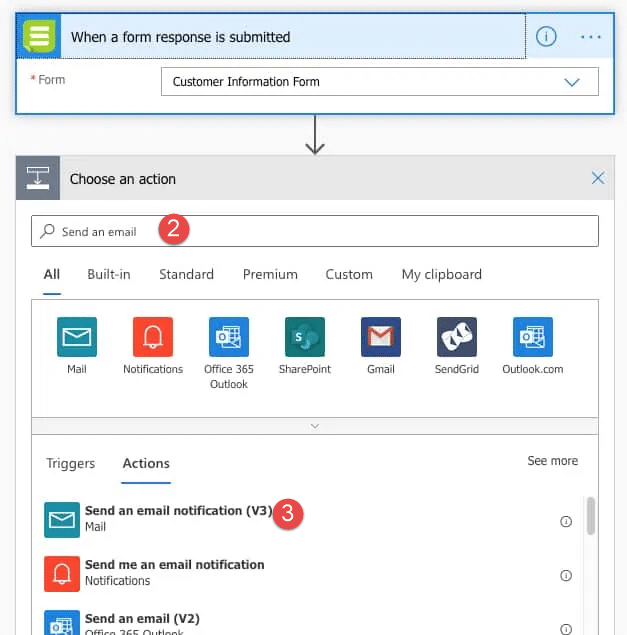Click Outlook icon beside Send an email (V2)
This screenshot has height=635, width=627.
point(62,623)
